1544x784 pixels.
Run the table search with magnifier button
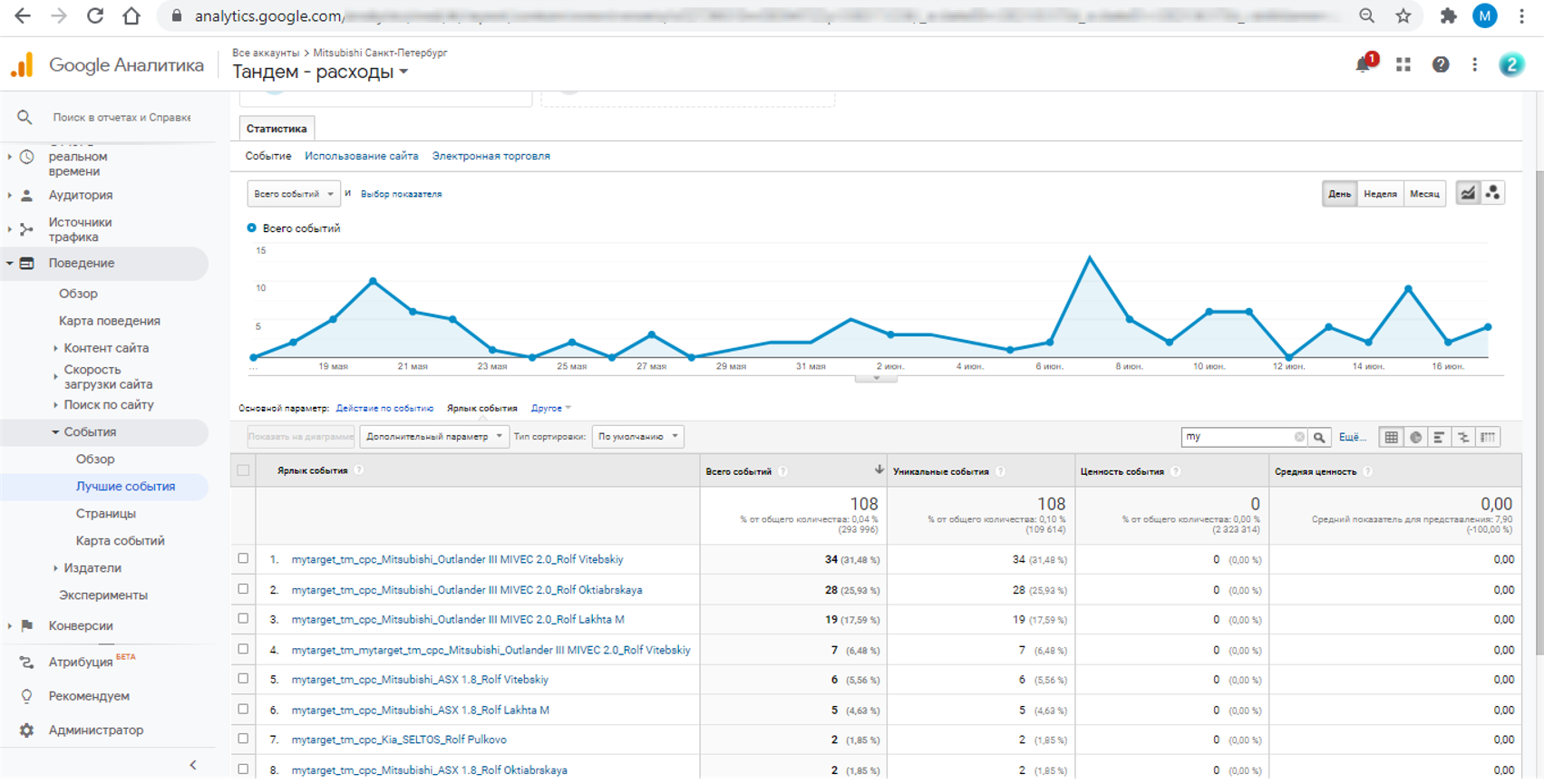click(x=1320, y=437)
